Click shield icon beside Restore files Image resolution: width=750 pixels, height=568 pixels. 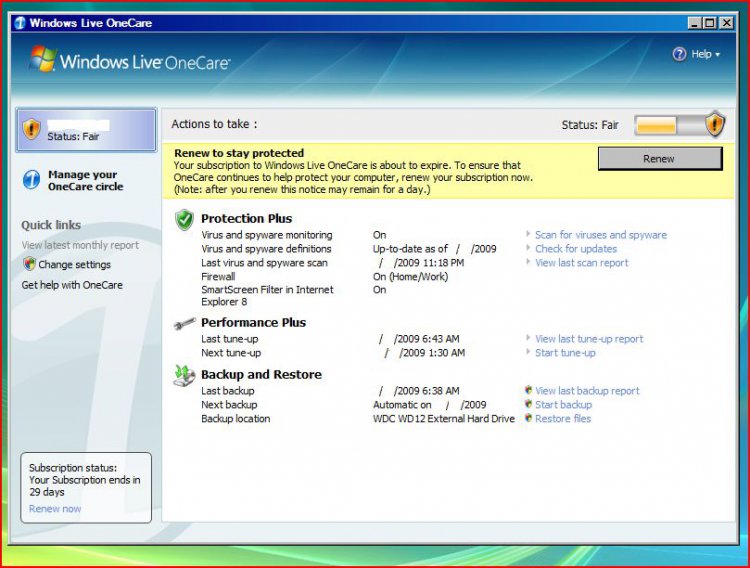(x=529, y=418)
